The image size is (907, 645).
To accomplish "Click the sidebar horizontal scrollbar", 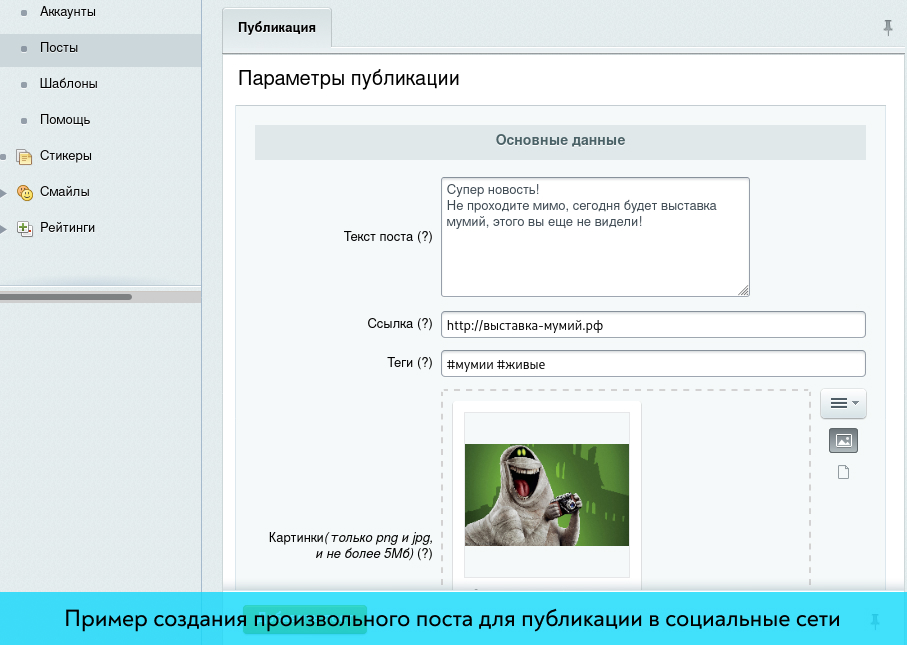I will tap(66, 297).
